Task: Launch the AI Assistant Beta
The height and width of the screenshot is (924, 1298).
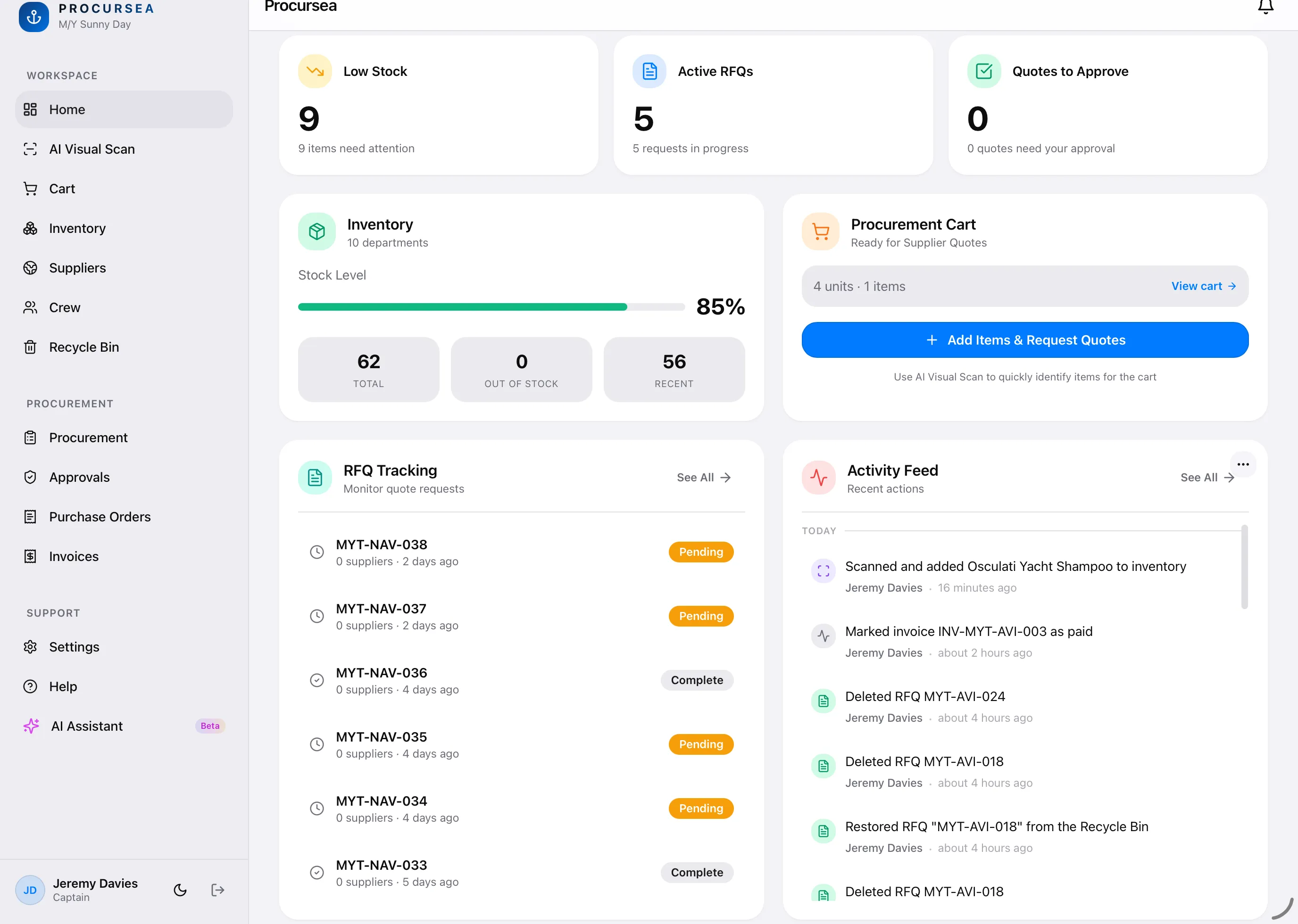Action: tap(124, 726)
